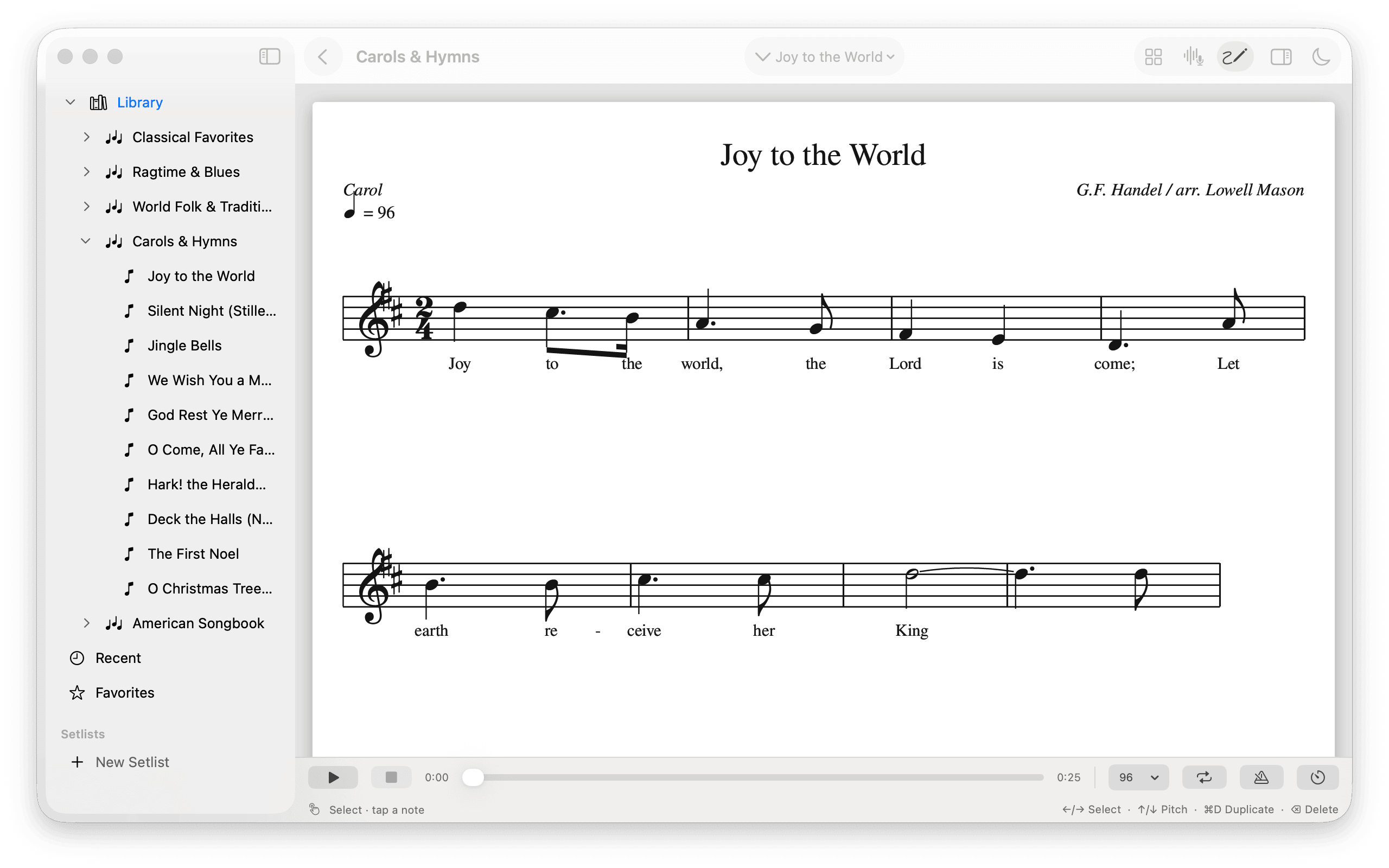This screenshot has height=868, width=1389.
Task: Click the notes icon beside Carols & Hymns
Action: click(x=114, y=241)
